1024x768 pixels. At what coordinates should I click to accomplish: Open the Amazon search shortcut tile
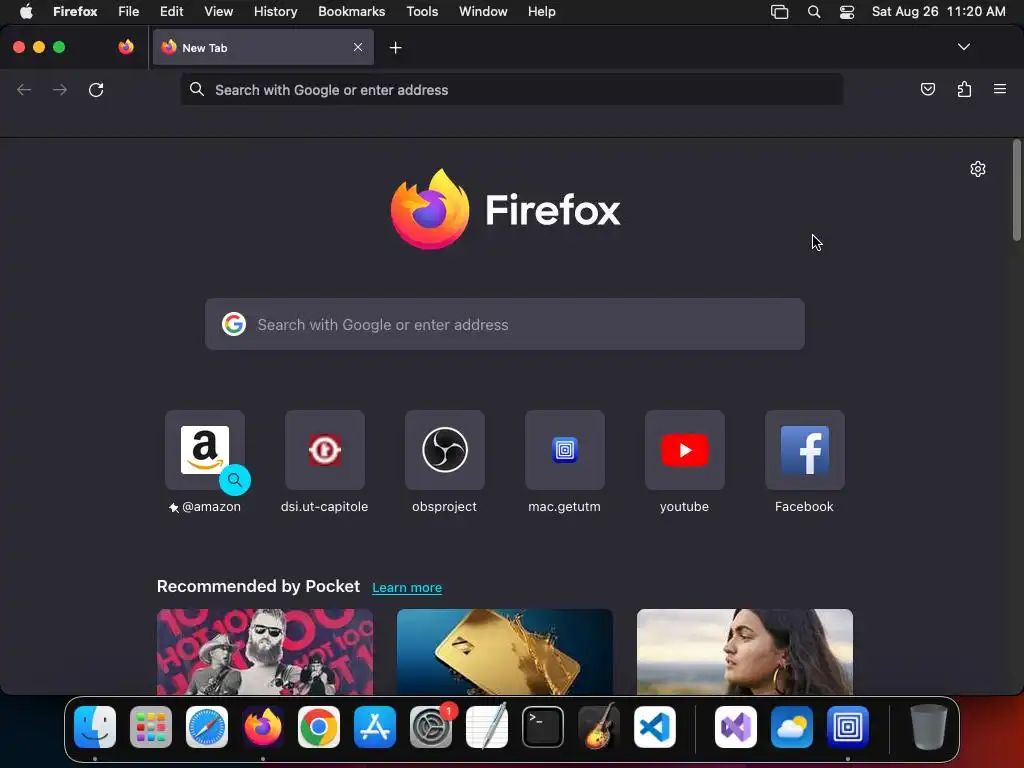pos(204,449)
